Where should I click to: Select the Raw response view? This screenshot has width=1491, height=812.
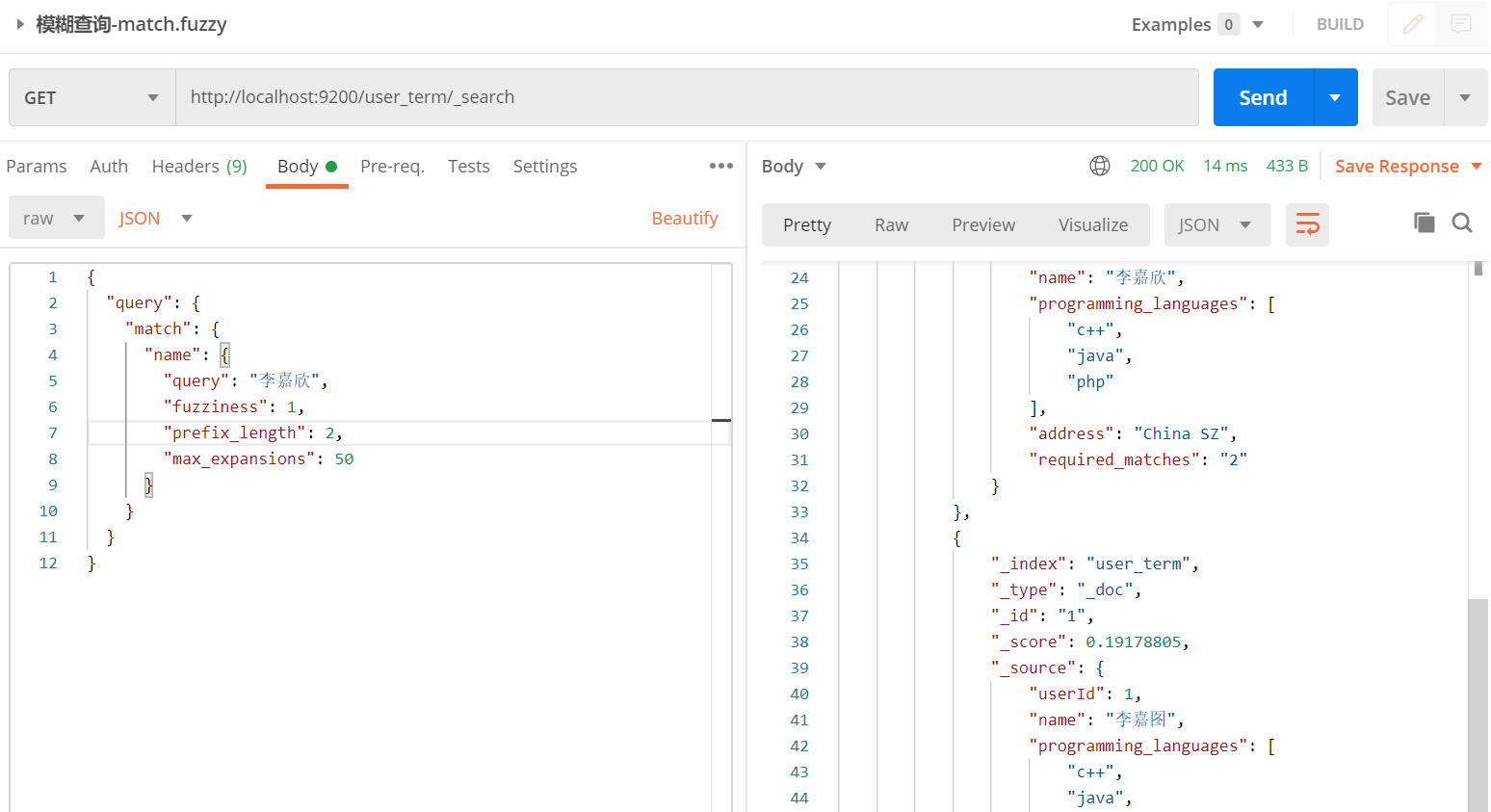pos(892,224)
